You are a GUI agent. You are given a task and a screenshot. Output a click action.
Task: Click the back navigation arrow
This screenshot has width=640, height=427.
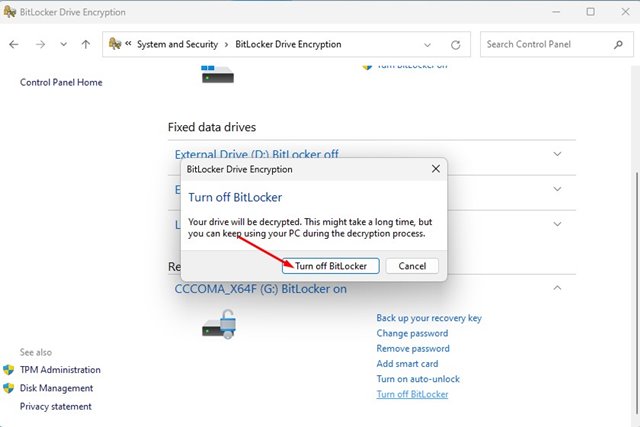coord(14,45)
